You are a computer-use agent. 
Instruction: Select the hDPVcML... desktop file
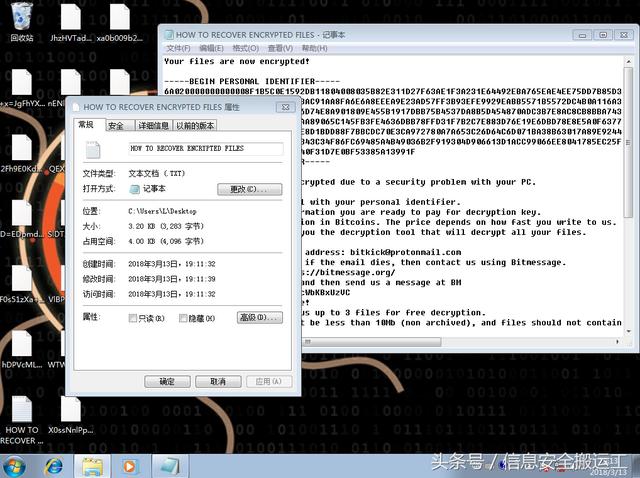click(x=21, y=349)
